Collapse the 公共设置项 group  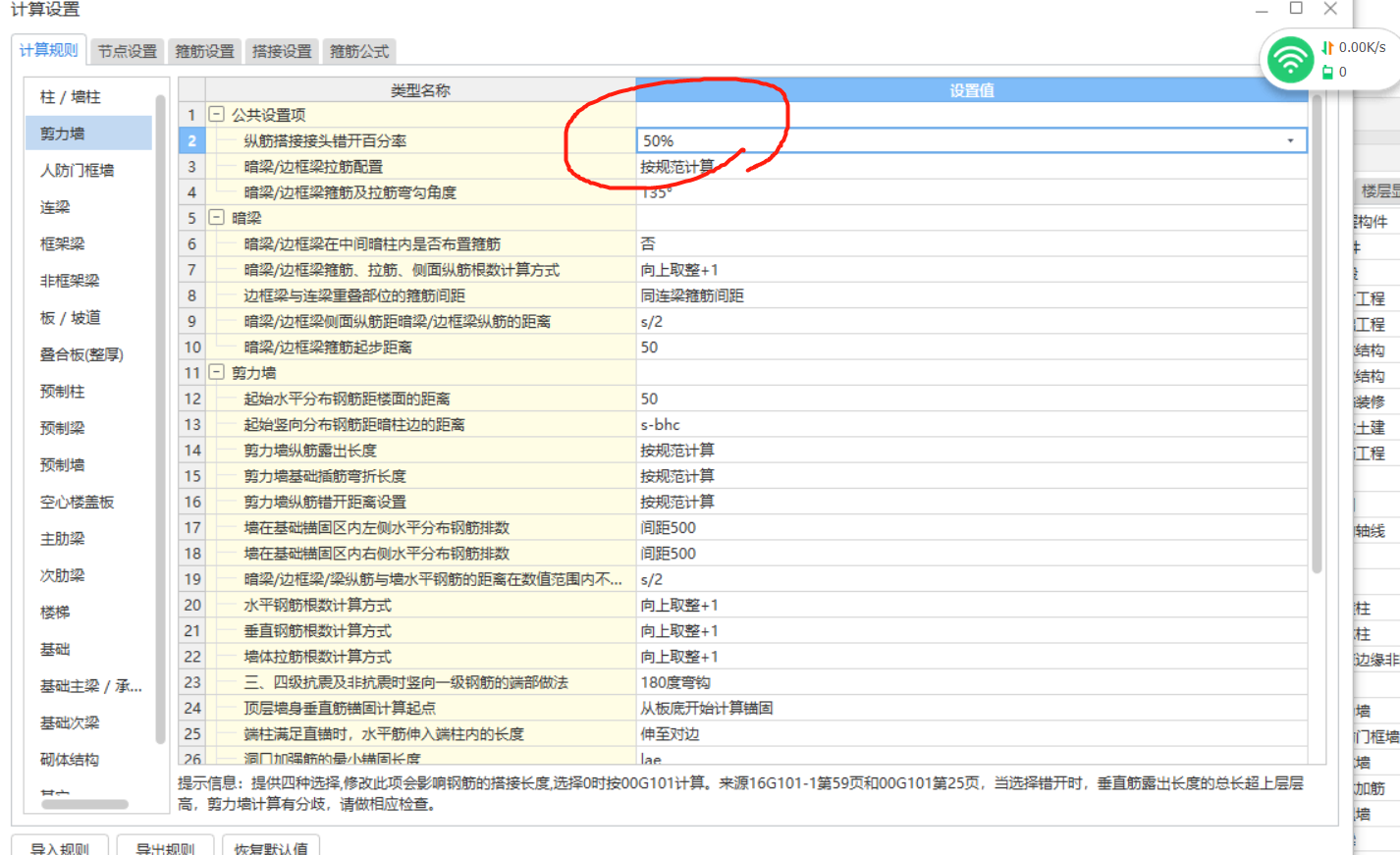tap(217, 115)
